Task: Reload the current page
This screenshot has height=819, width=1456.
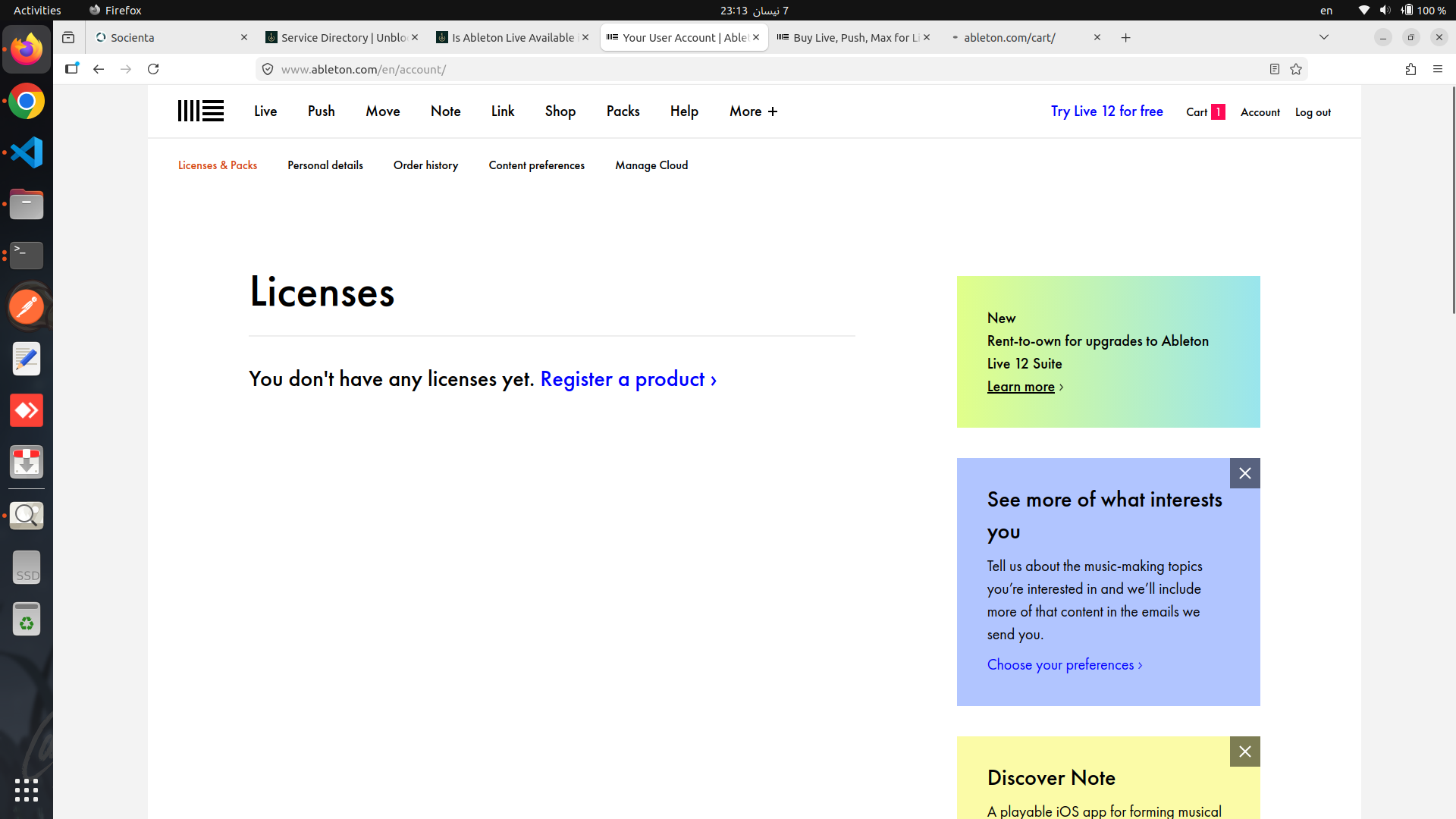Action: [x=153, y=69]
